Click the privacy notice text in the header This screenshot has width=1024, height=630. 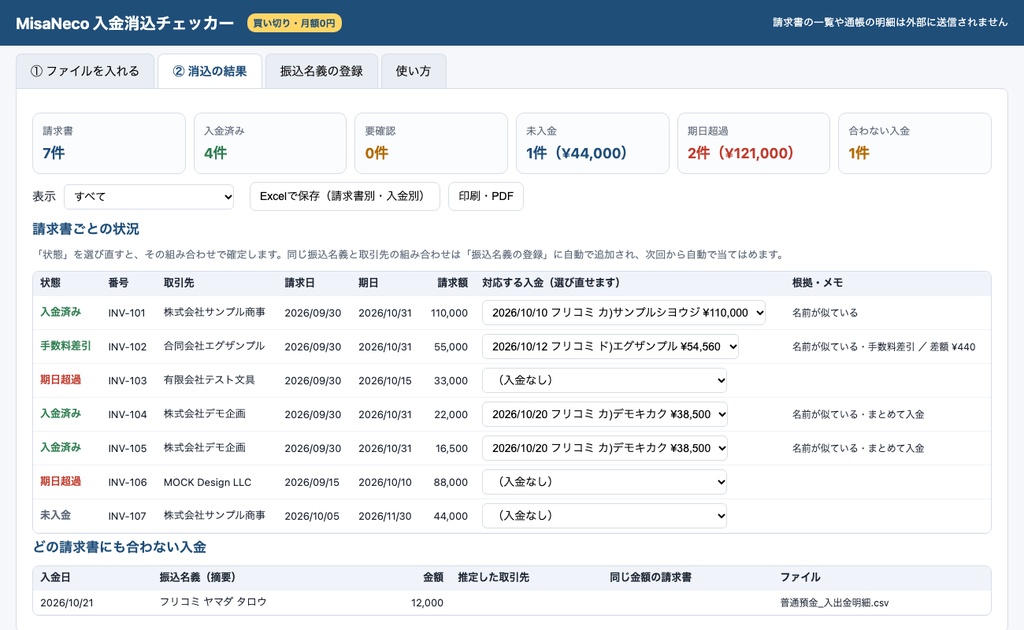[x=890, y=22]
